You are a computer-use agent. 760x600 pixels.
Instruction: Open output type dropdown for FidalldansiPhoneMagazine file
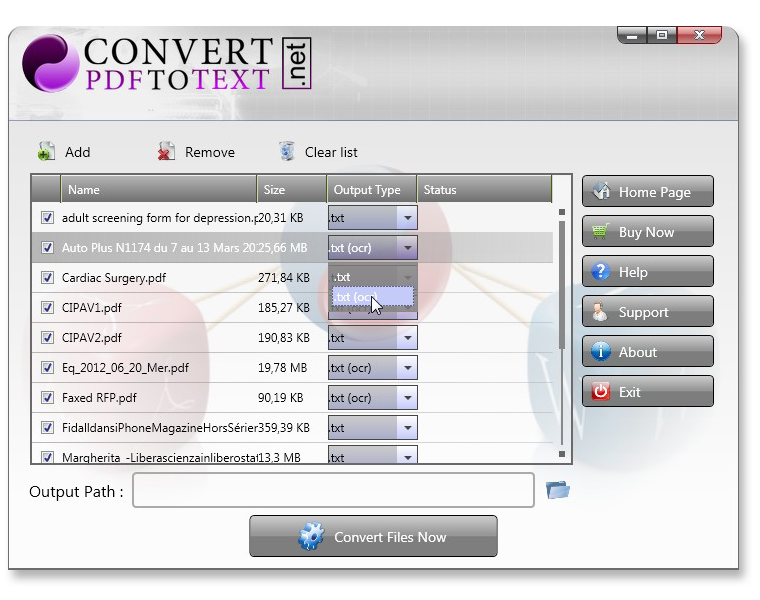tap(407, 428)
